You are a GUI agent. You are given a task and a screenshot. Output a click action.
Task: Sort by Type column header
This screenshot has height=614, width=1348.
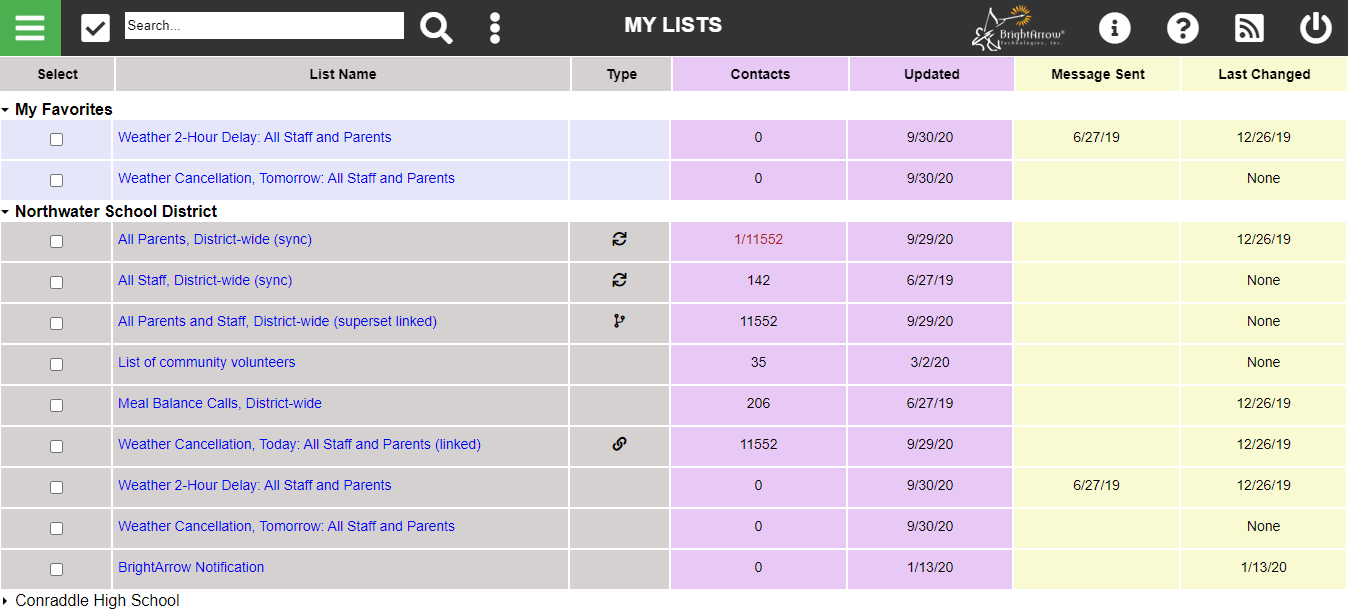(621, 74)
